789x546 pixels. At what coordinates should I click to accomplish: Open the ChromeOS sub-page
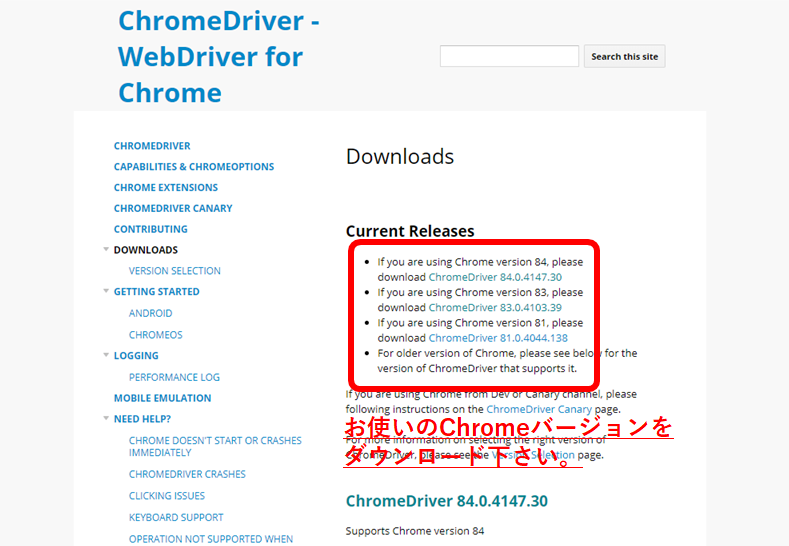[x=155, y=335]
